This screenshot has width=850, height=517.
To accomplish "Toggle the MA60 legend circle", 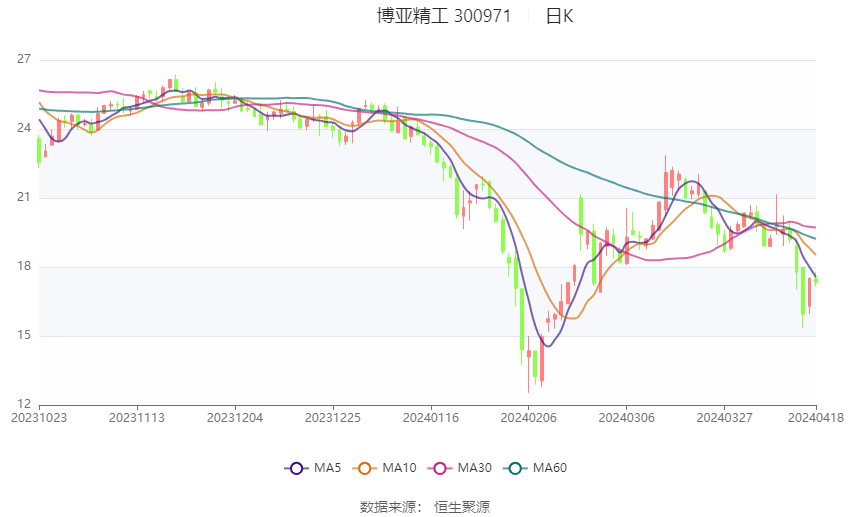I will (516, 468).
